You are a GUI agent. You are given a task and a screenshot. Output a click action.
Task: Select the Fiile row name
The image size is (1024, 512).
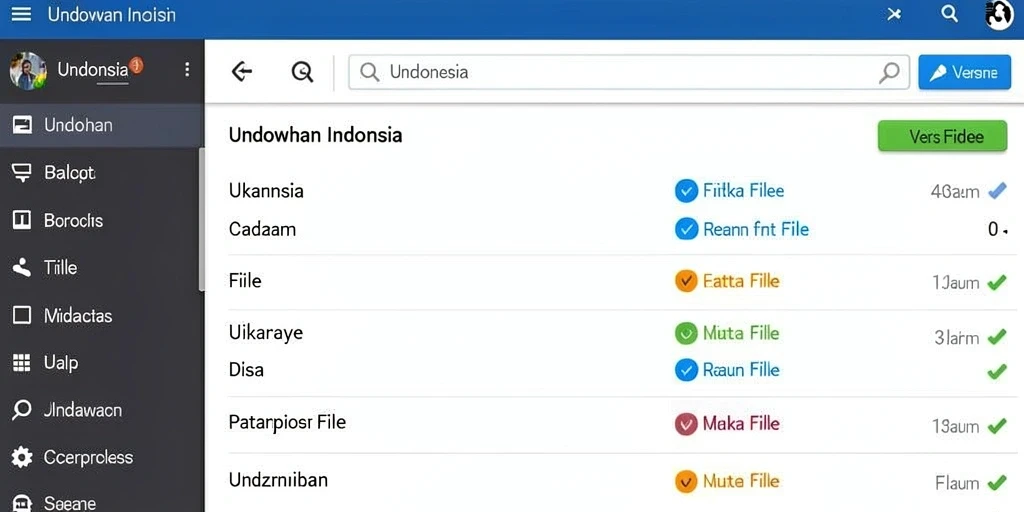(245, 281)
